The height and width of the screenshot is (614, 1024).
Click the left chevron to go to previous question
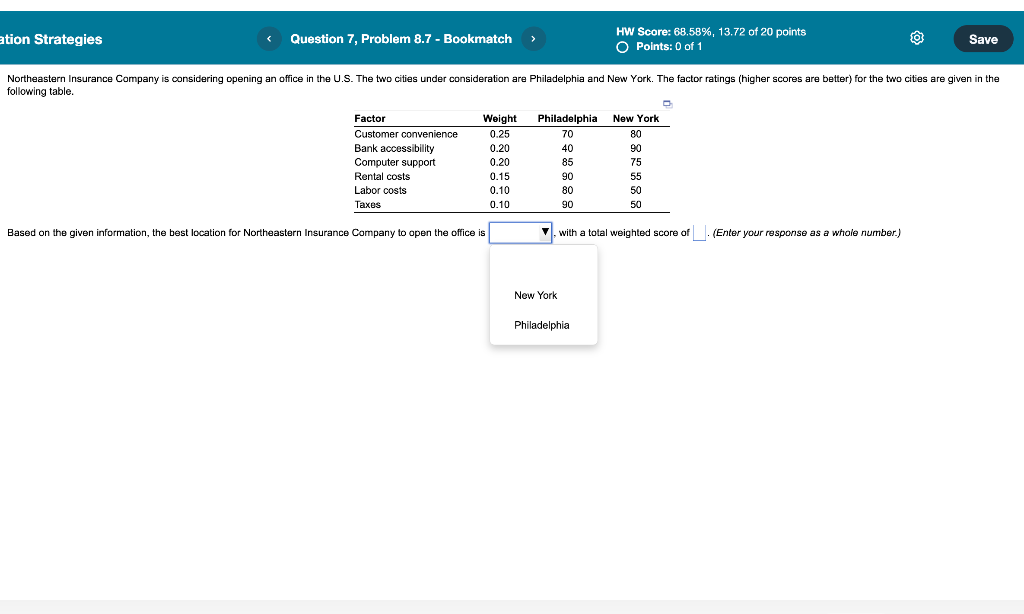pyautogui.click(x=268, y=39)
